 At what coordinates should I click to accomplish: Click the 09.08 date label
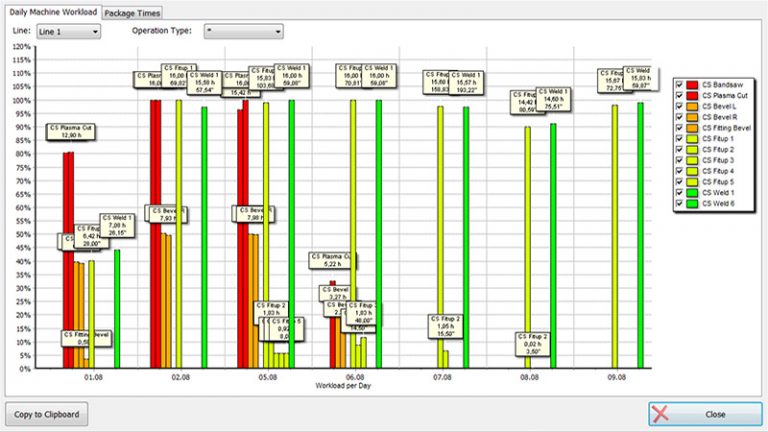(x=616, y=377)
